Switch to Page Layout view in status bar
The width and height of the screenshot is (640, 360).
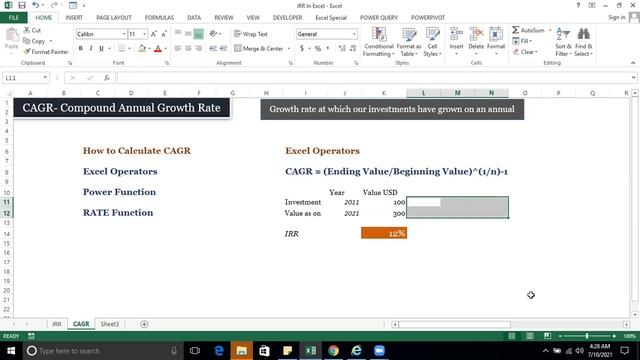[x=529, y=336]
